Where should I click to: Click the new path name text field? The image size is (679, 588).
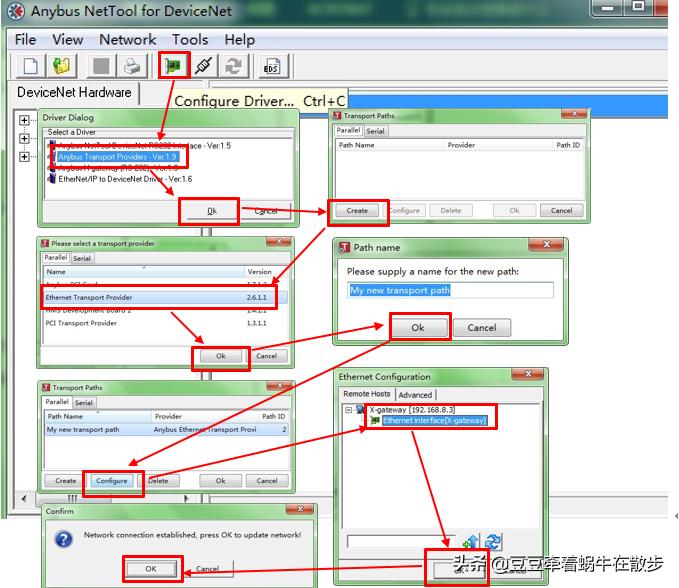pos(450,290)
